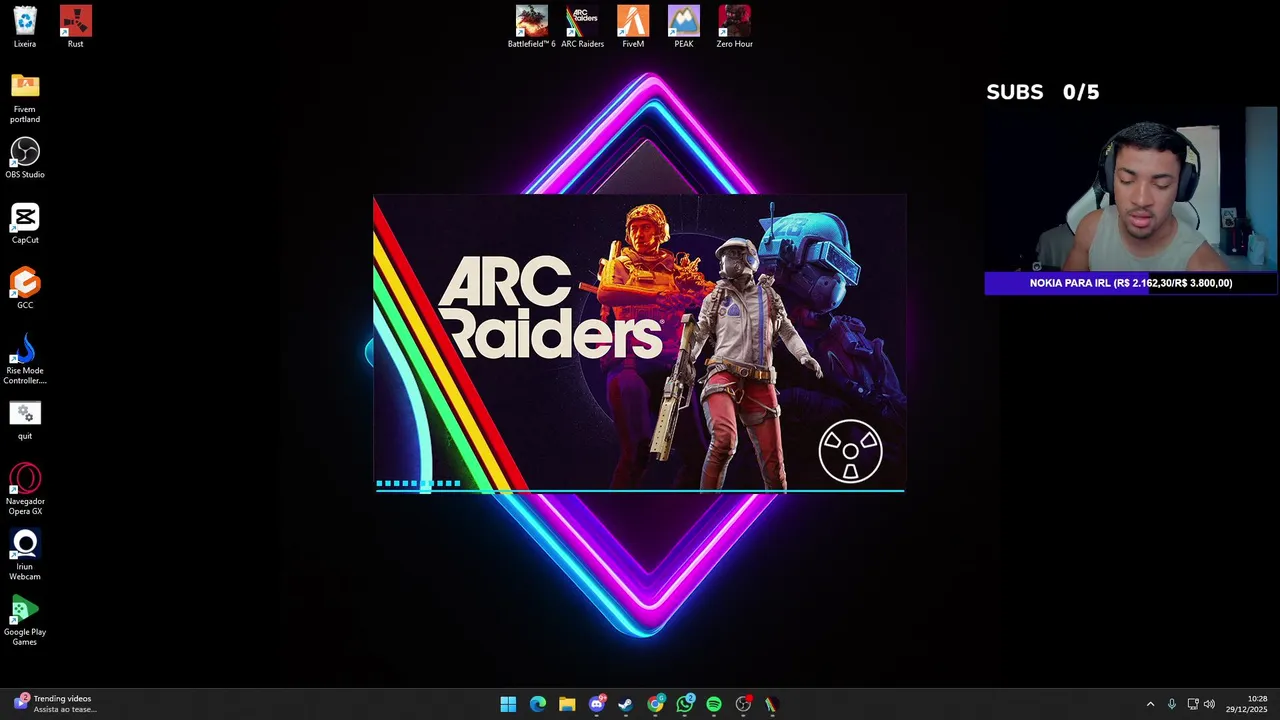This screenshot has width=1280, height=720.
Task: Click the ARC Raiders splash screen
Action: (639, 344)
